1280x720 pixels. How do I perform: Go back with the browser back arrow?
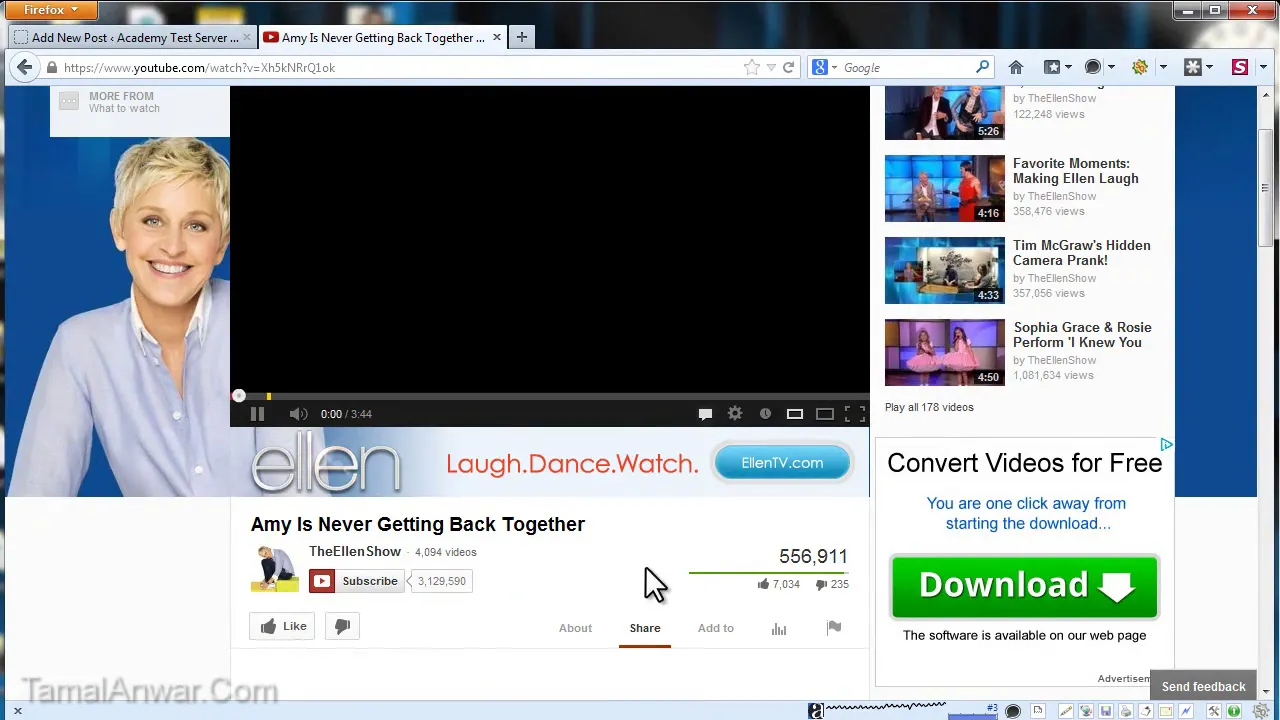point(24,67)
